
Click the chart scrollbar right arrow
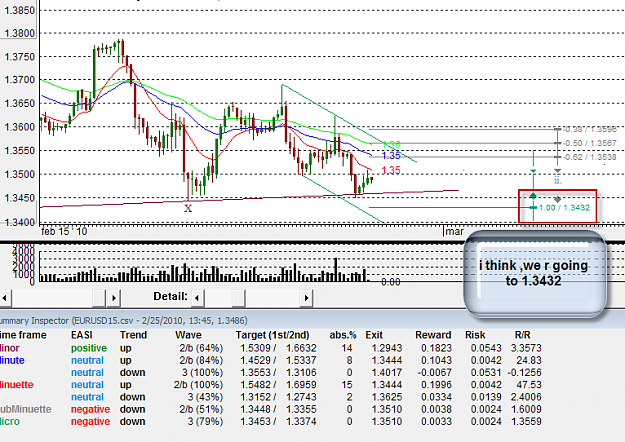coord(114,298)
